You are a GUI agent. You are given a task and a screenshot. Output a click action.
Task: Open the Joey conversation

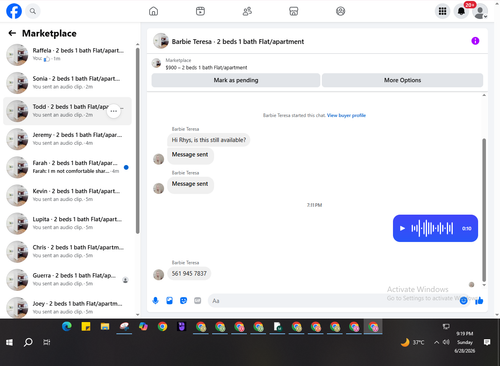point(67,307)
